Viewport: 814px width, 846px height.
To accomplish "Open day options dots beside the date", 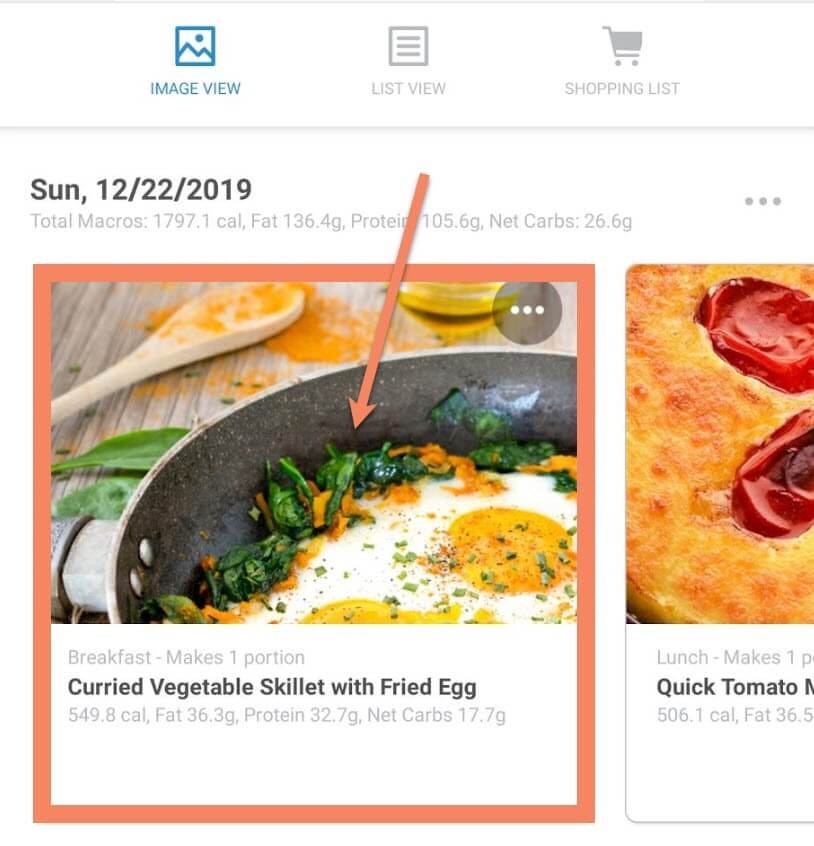I will [762, 201].
